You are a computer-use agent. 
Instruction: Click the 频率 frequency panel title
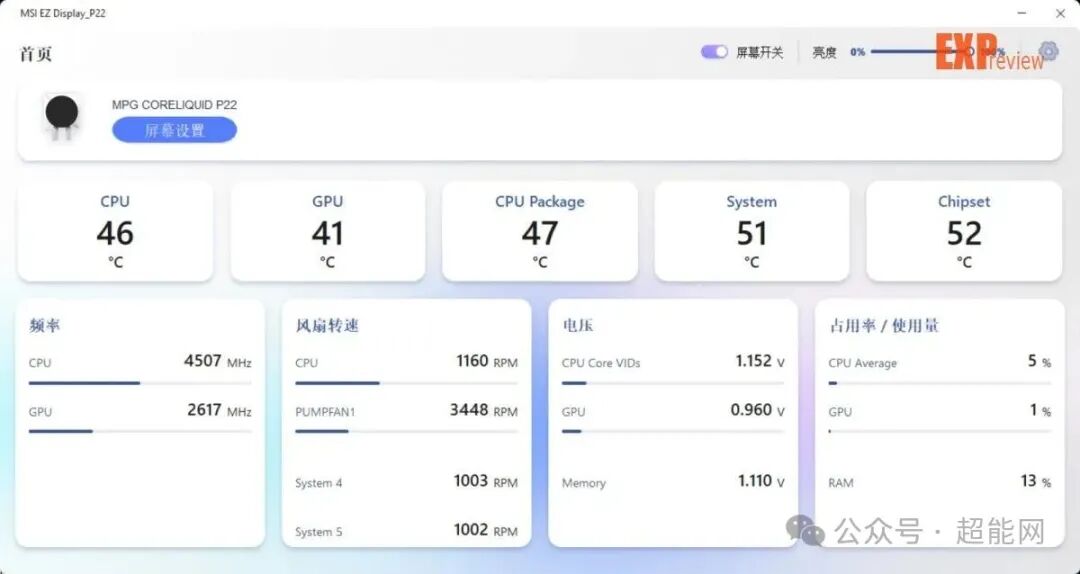[45, 325]
